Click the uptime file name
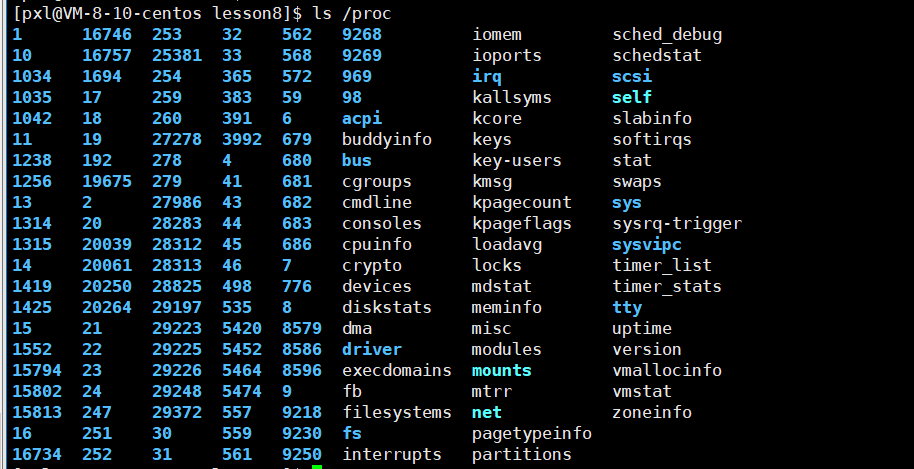Viewport: 914px width, 469px height. pos(642,328)
